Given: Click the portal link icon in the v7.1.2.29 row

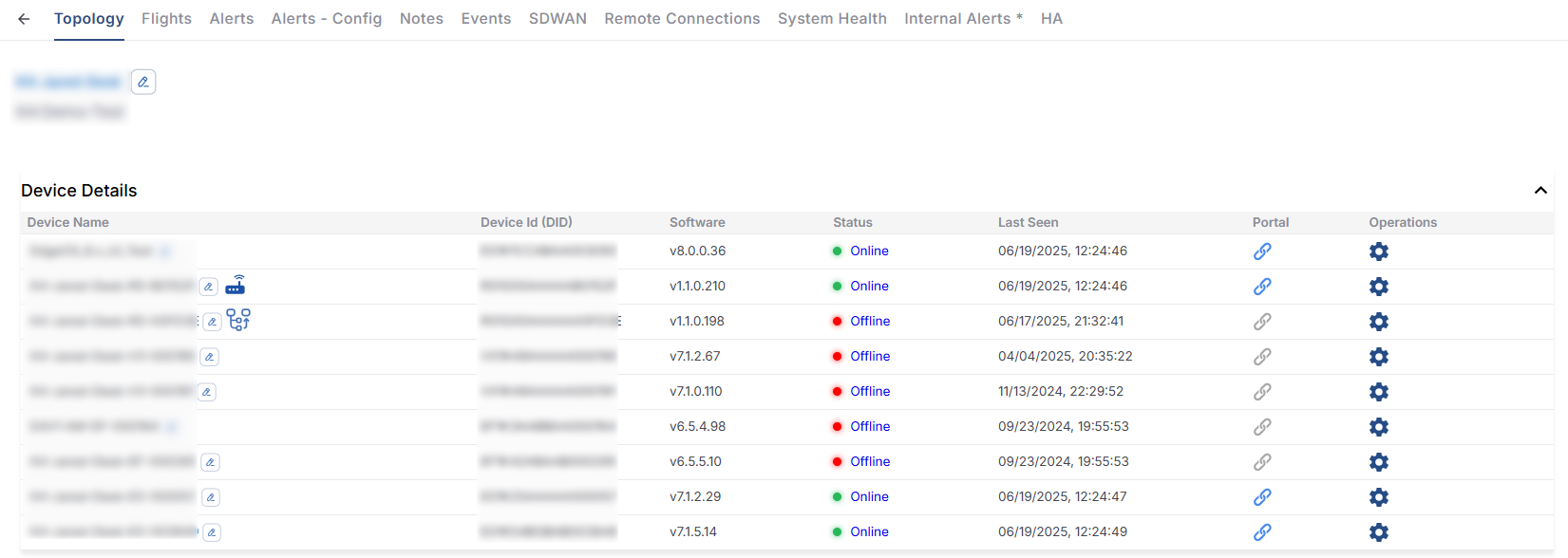Looking at the screenshot, I should click(x=1262, y=497).
